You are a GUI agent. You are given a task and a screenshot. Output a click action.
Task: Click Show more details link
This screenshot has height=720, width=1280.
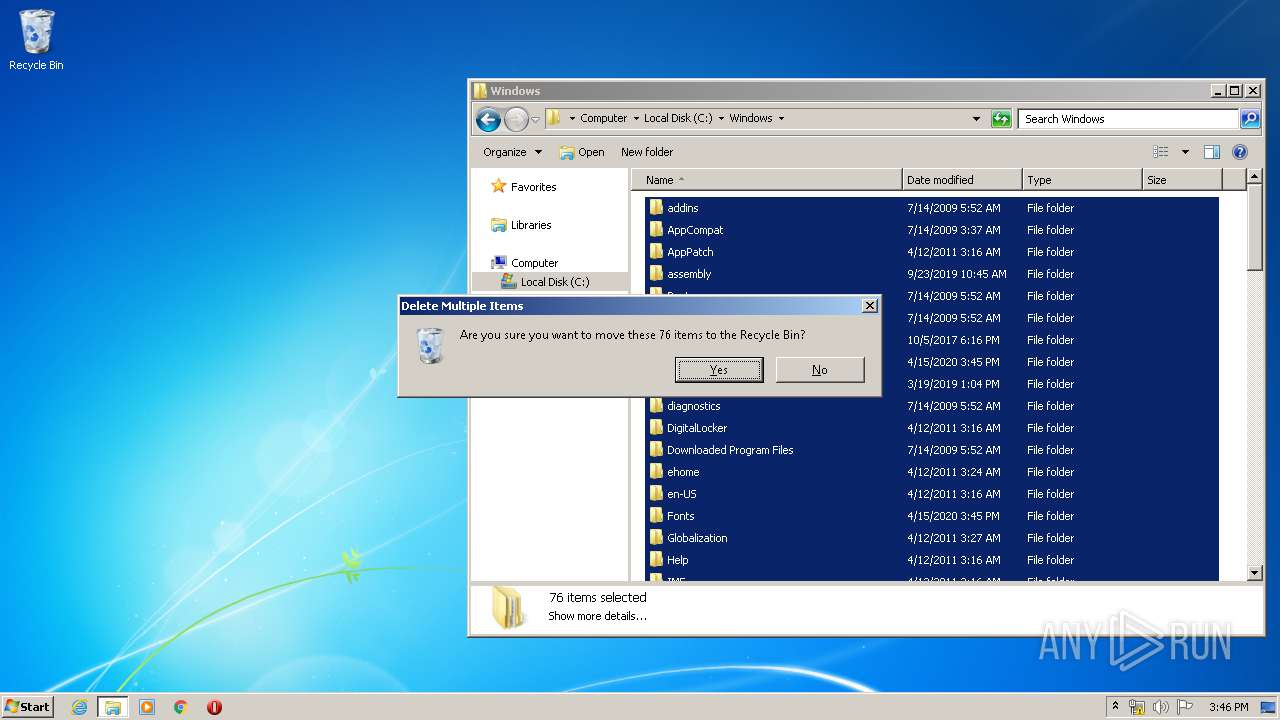[597, 616]
